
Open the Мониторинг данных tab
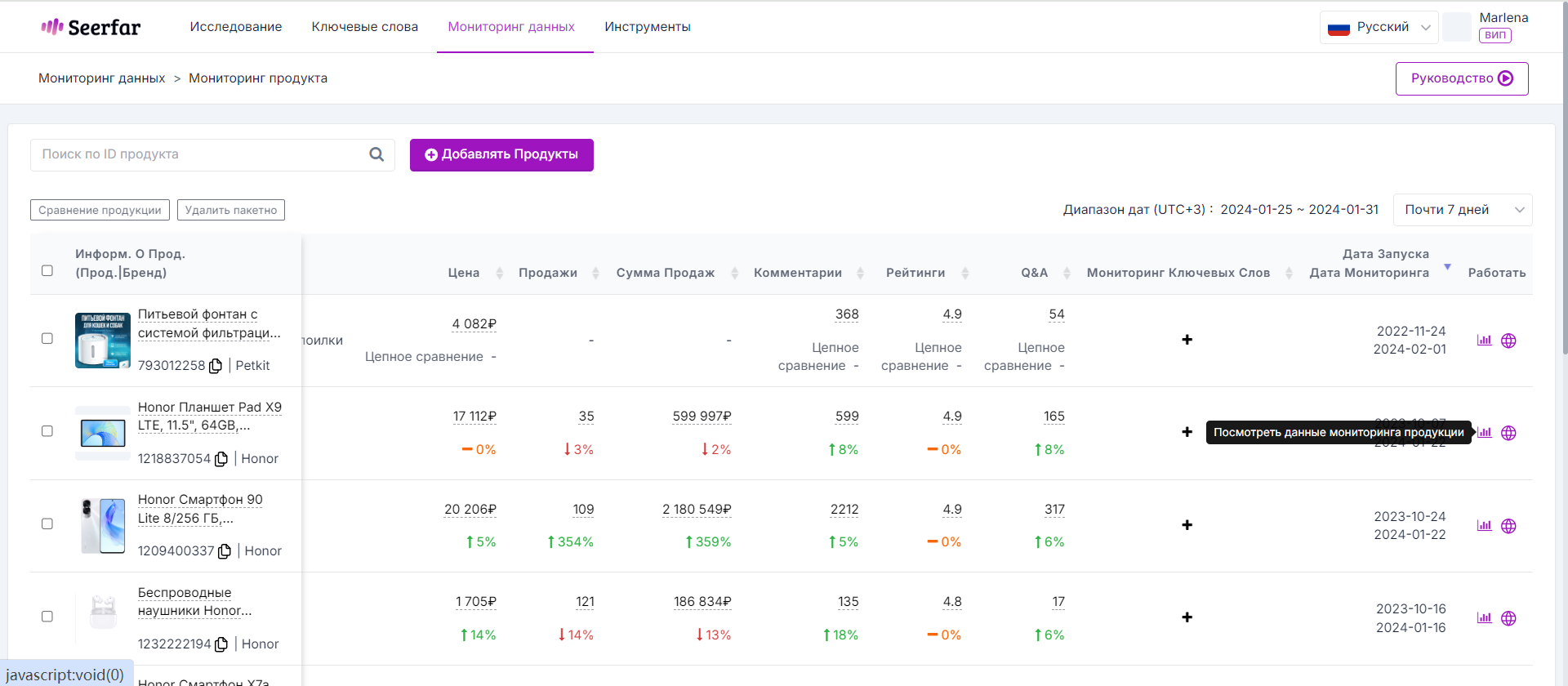tap(511, 27)
